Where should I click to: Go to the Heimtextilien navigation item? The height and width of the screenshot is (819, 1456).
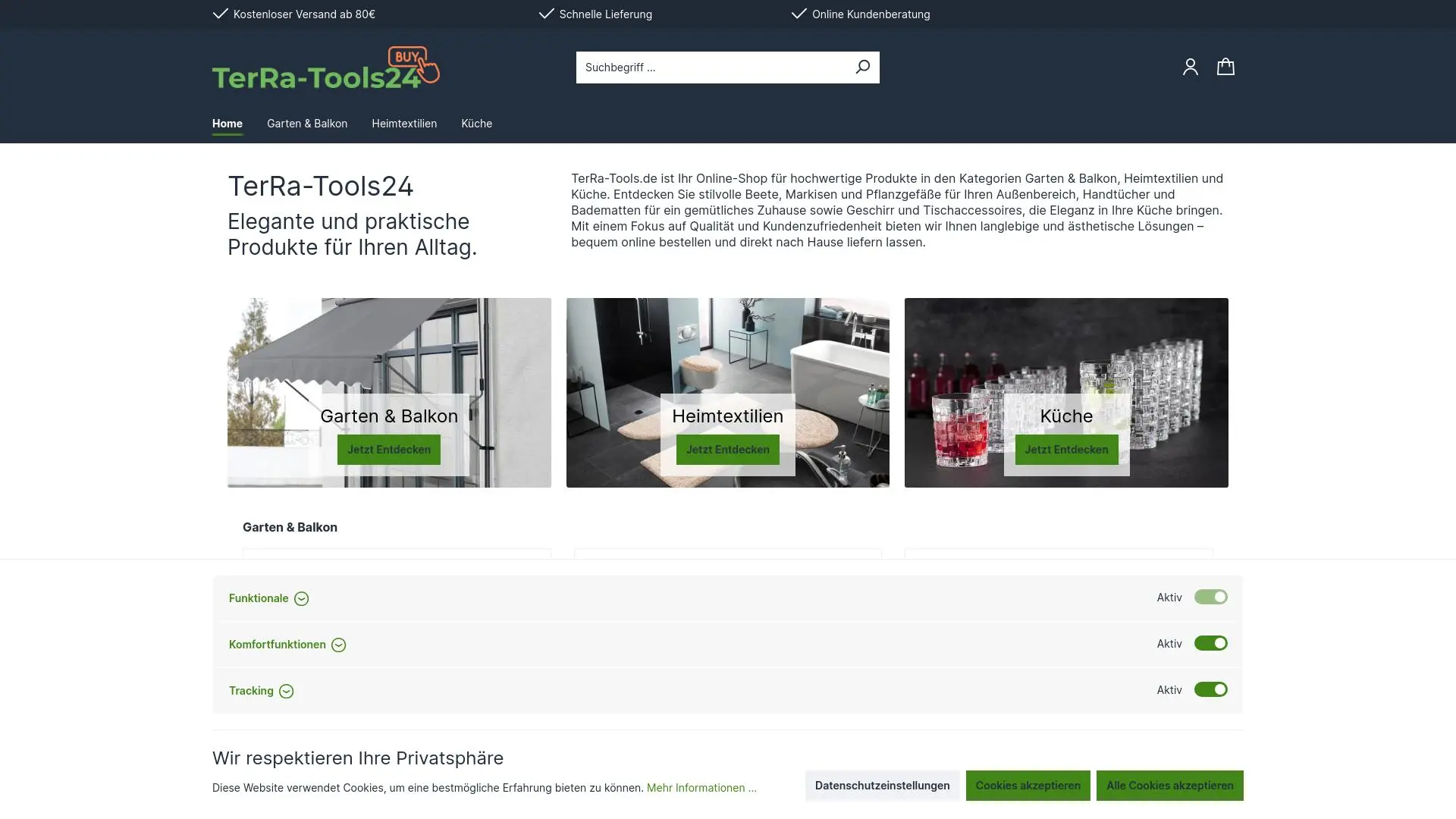click(x=404, y=123)
